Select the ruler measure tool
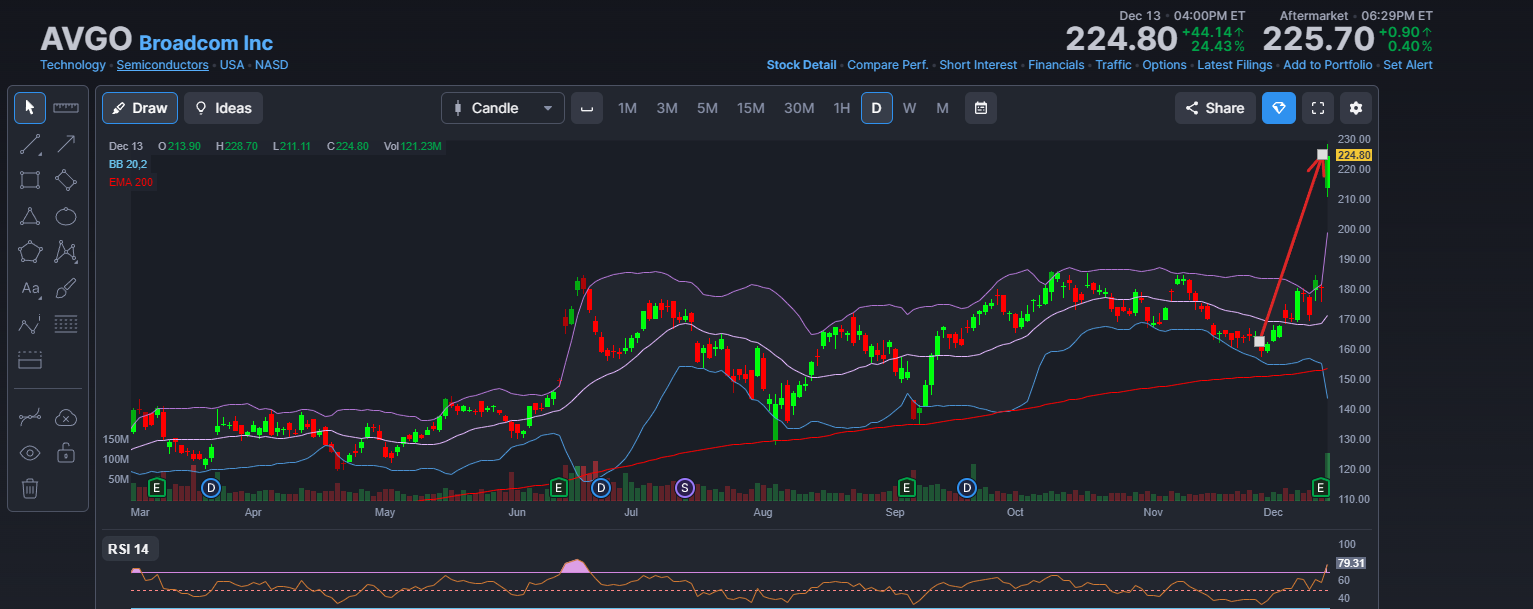Image resolution: width=1533 pixels, height=609 pixels. tap(66, 107)
